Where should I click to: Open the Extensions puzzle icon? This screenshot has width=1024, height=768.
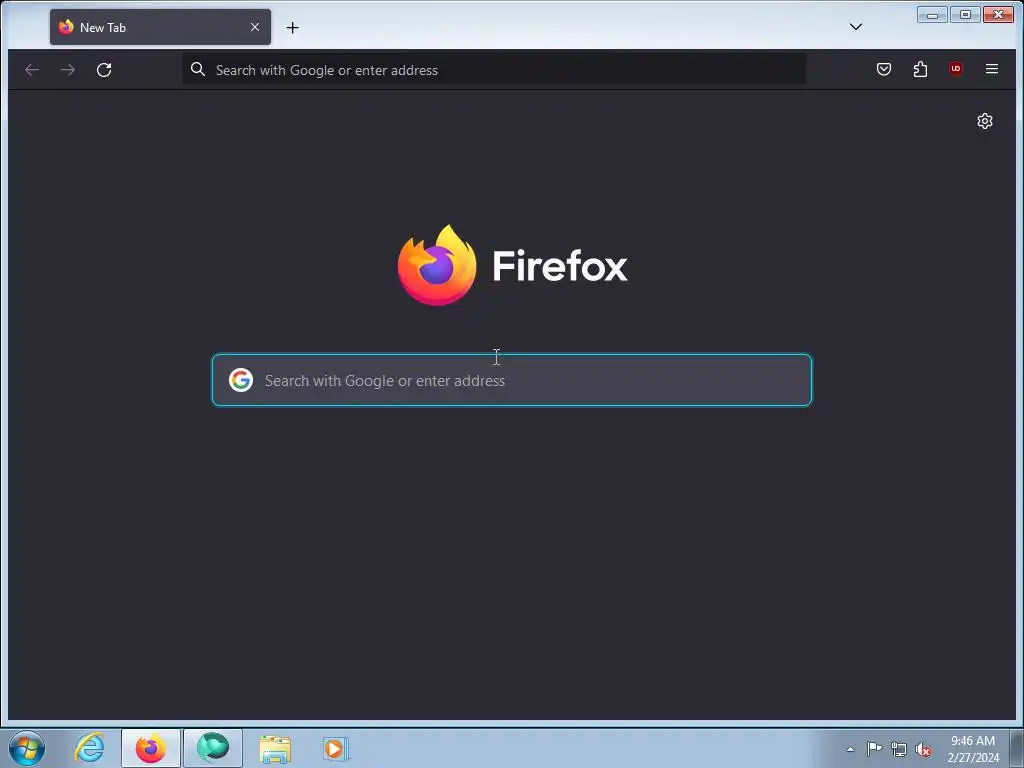tap(920, 69)
